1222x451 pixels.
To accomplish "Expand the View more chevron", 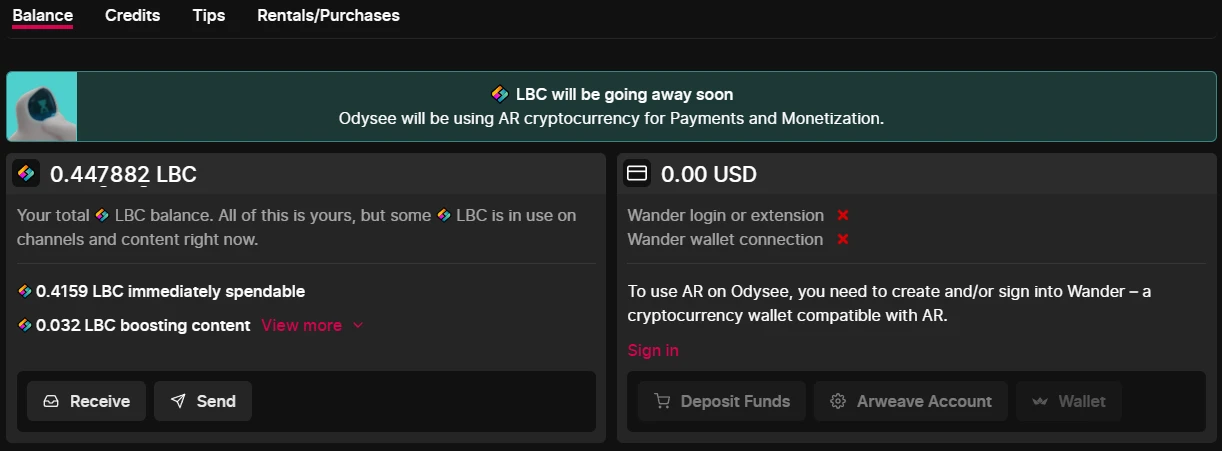I will (358, 325).
